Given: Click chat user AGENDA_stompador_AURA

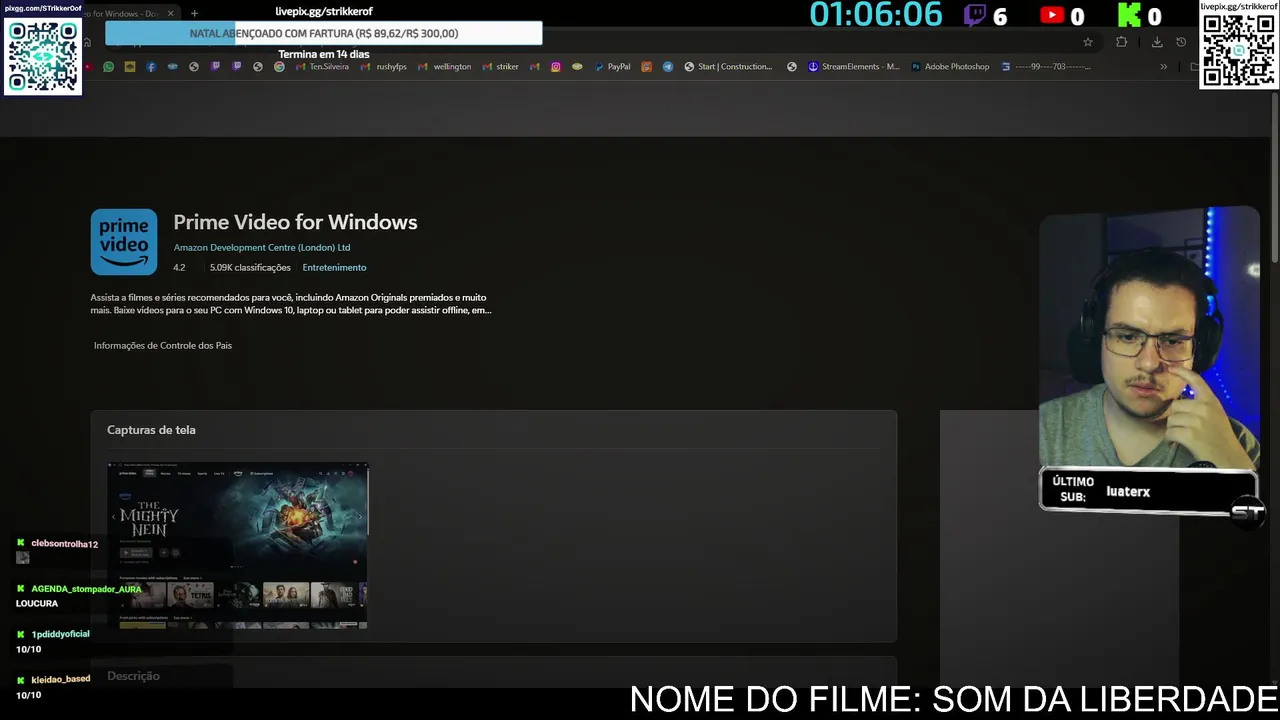Looking at the screenshot, I should (x=86, y=589).
